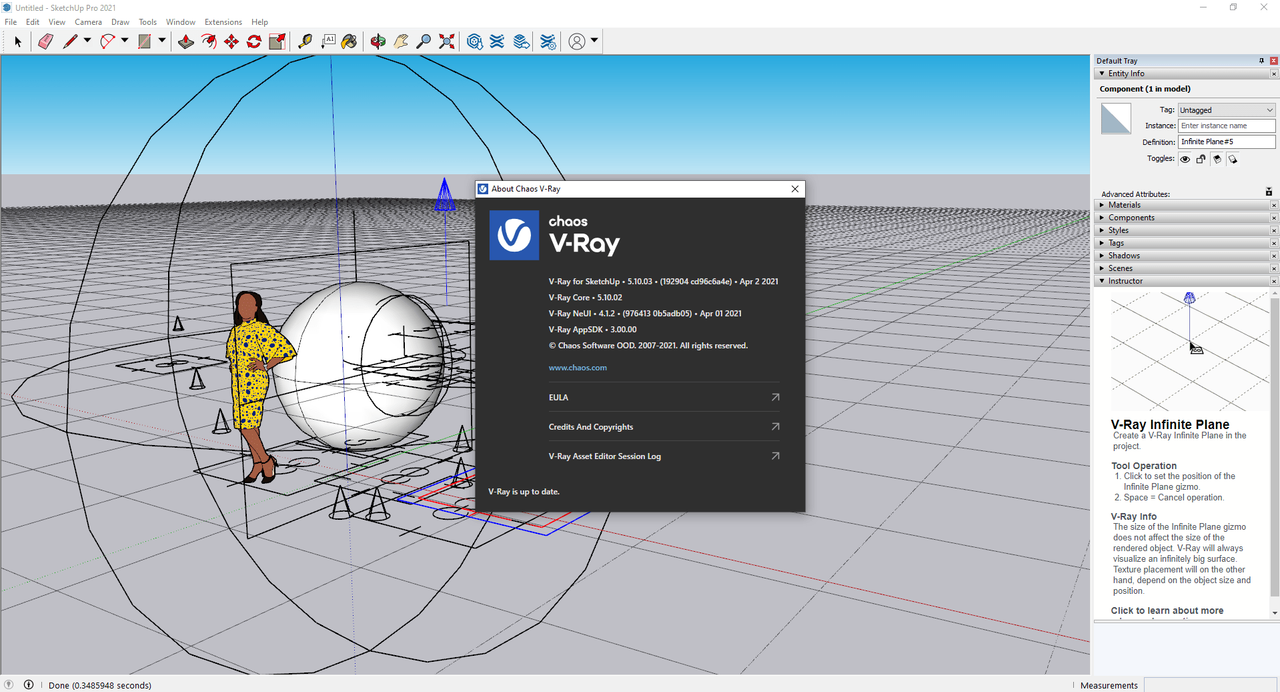This screenshot has height=692, width=1280.
Task: Select the Rectangle shape tool
Action: pos(145,41)
